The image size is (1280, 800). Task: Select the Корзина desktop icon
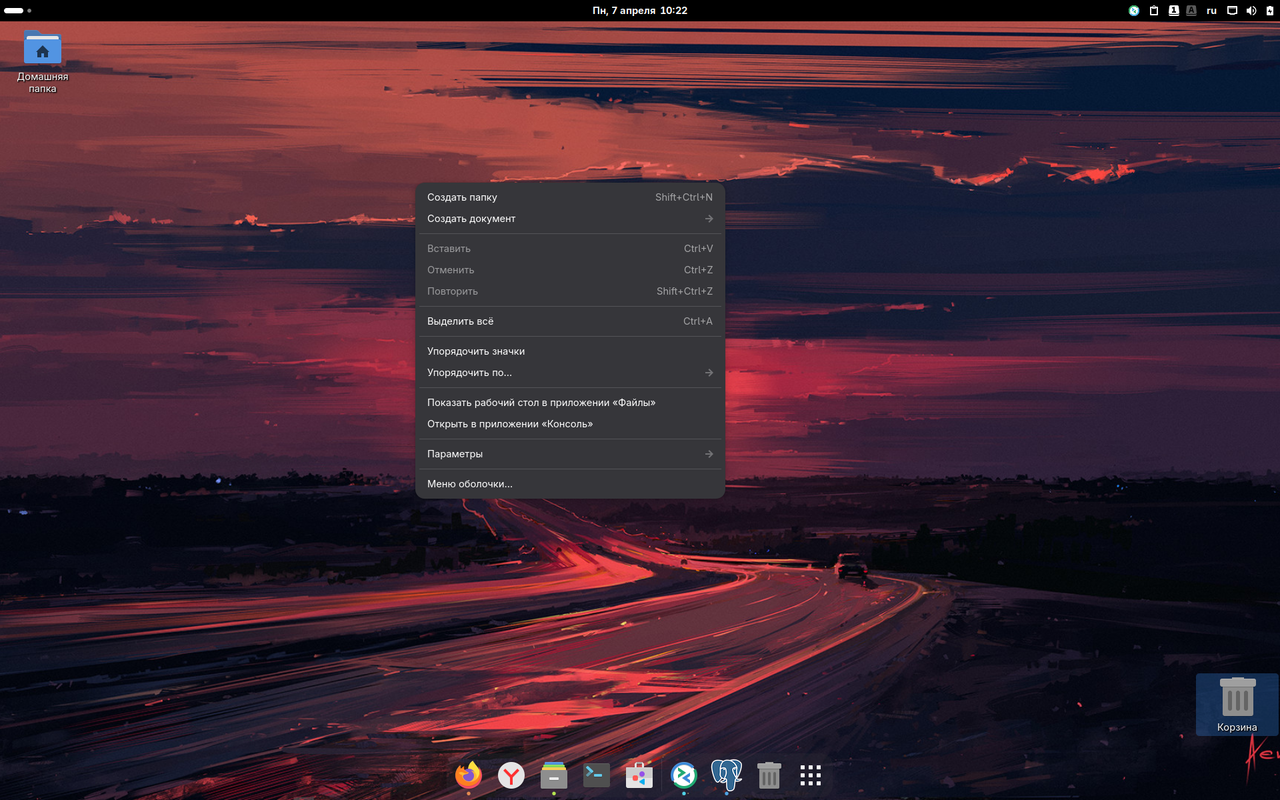[x=1237, y=705]
